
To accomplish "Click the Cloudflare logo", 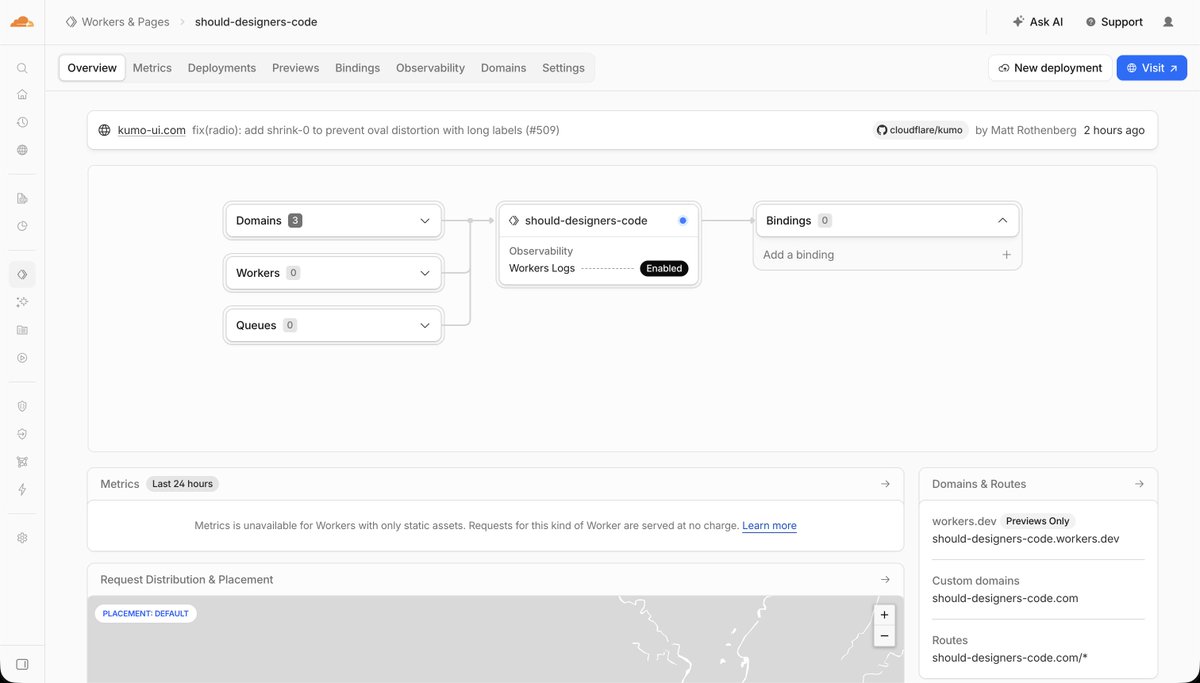I will click(22, 21).
